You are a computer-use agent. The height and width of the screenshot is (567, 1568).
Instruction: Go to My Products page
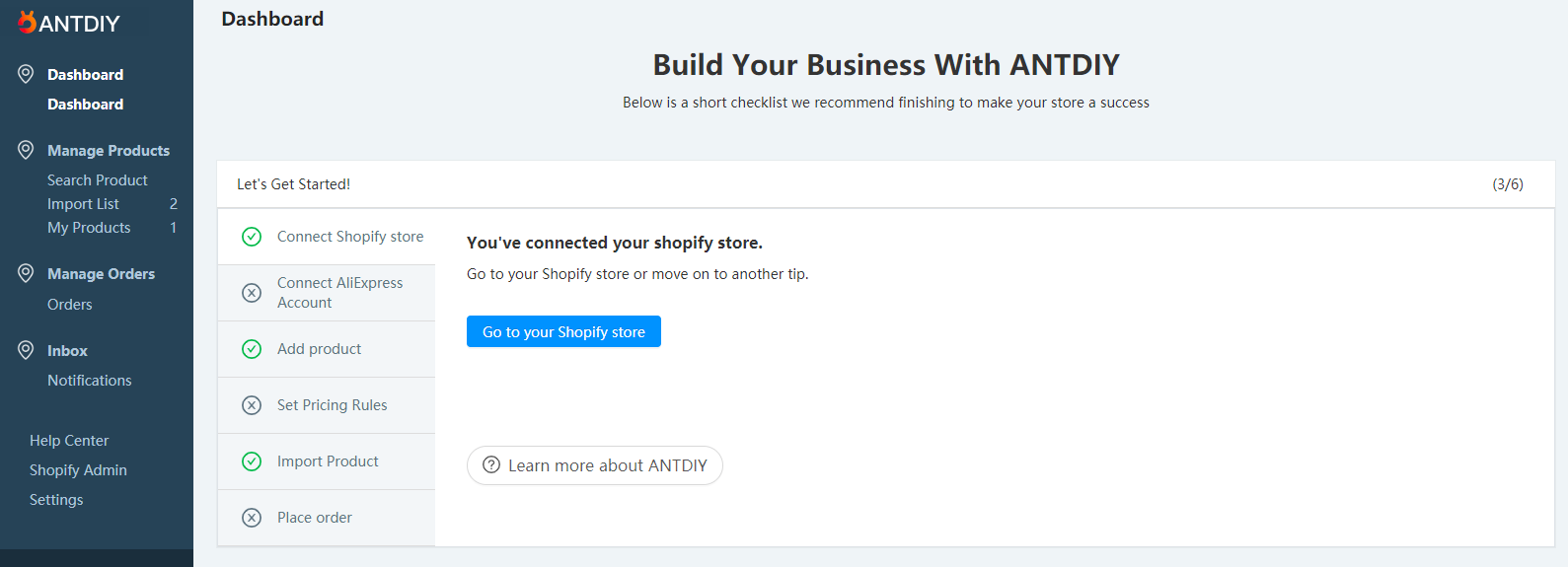tap(89, 228)
